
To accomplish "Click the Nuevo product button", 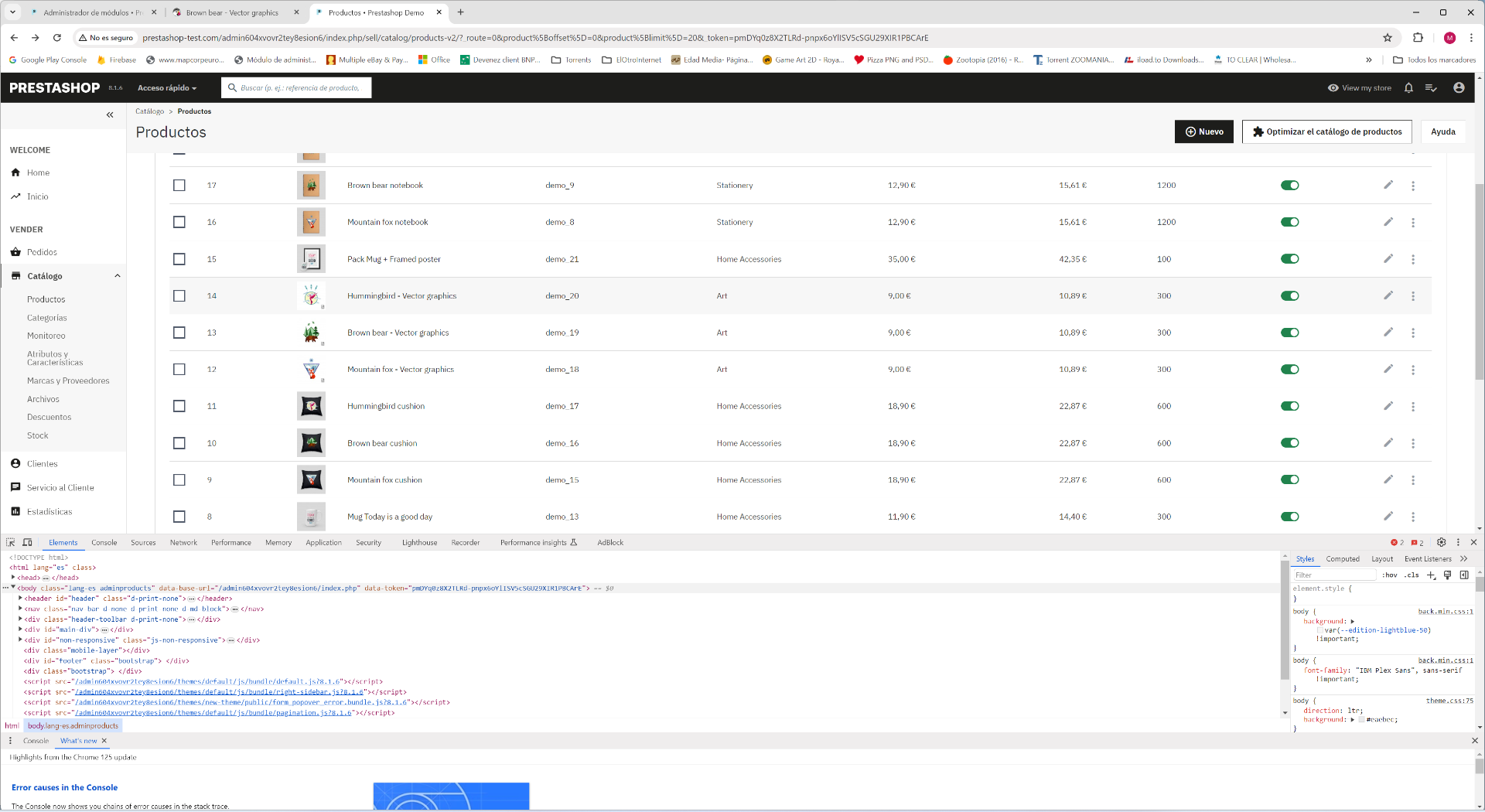I will (1204, 131).
